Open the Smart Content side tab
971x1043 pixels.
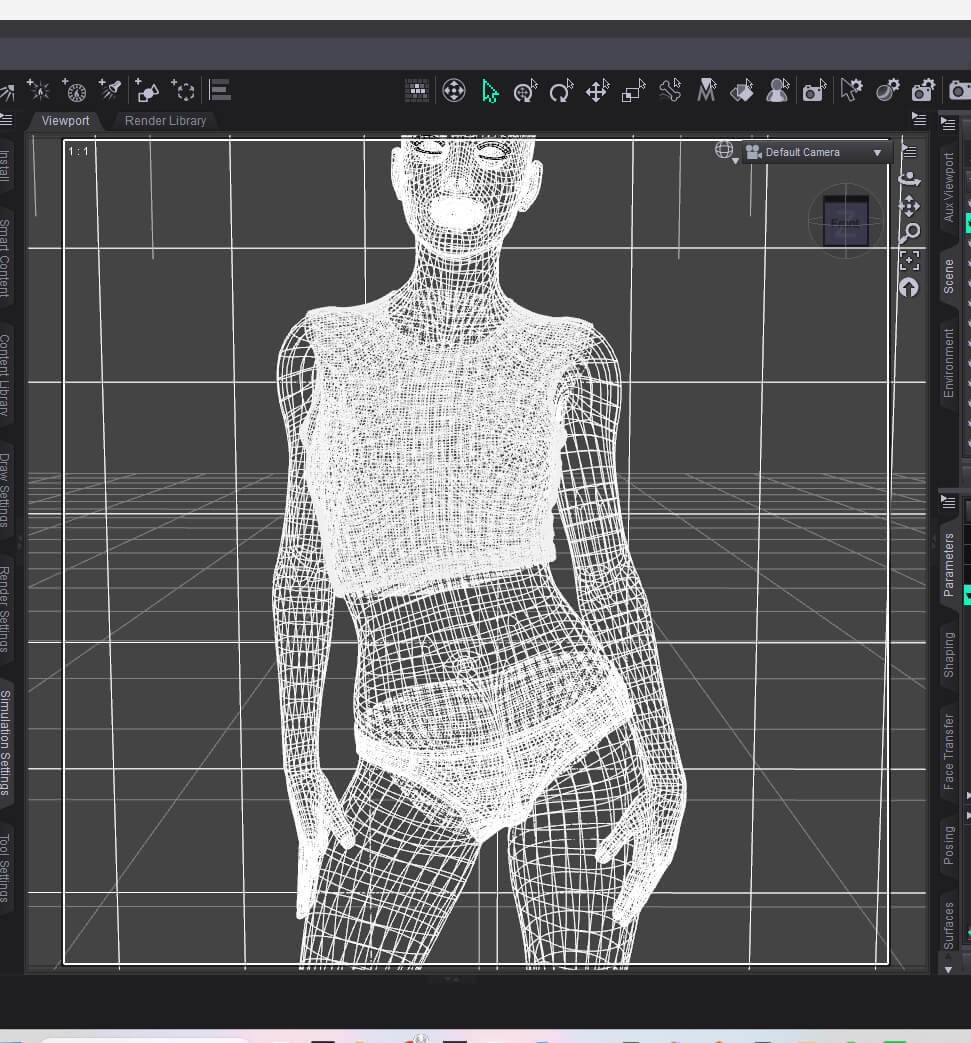click(5, 258)
